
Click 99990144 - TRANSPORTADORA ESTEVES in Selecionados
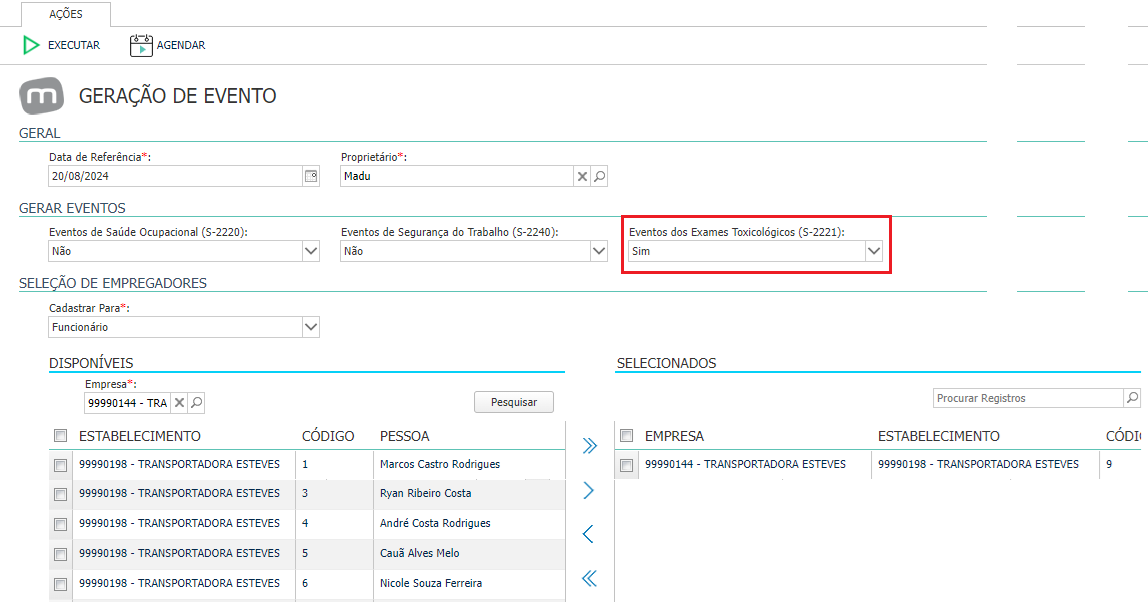tap(745, 465)
